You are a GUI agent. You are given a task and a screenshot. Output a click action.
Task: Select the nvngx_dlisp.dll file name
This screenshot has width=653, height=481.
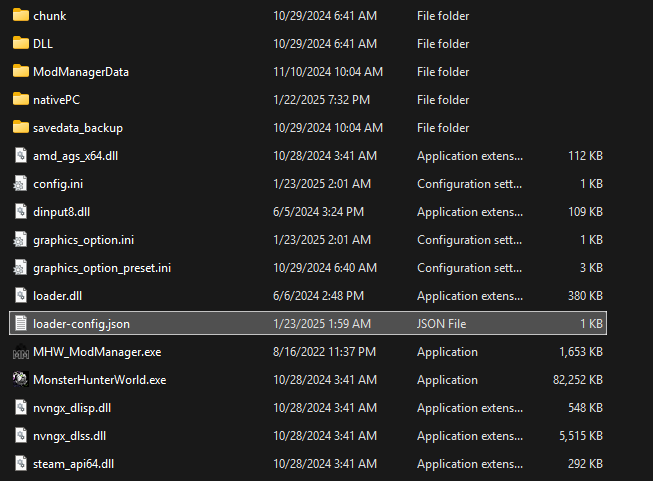[x=72, y=408]
